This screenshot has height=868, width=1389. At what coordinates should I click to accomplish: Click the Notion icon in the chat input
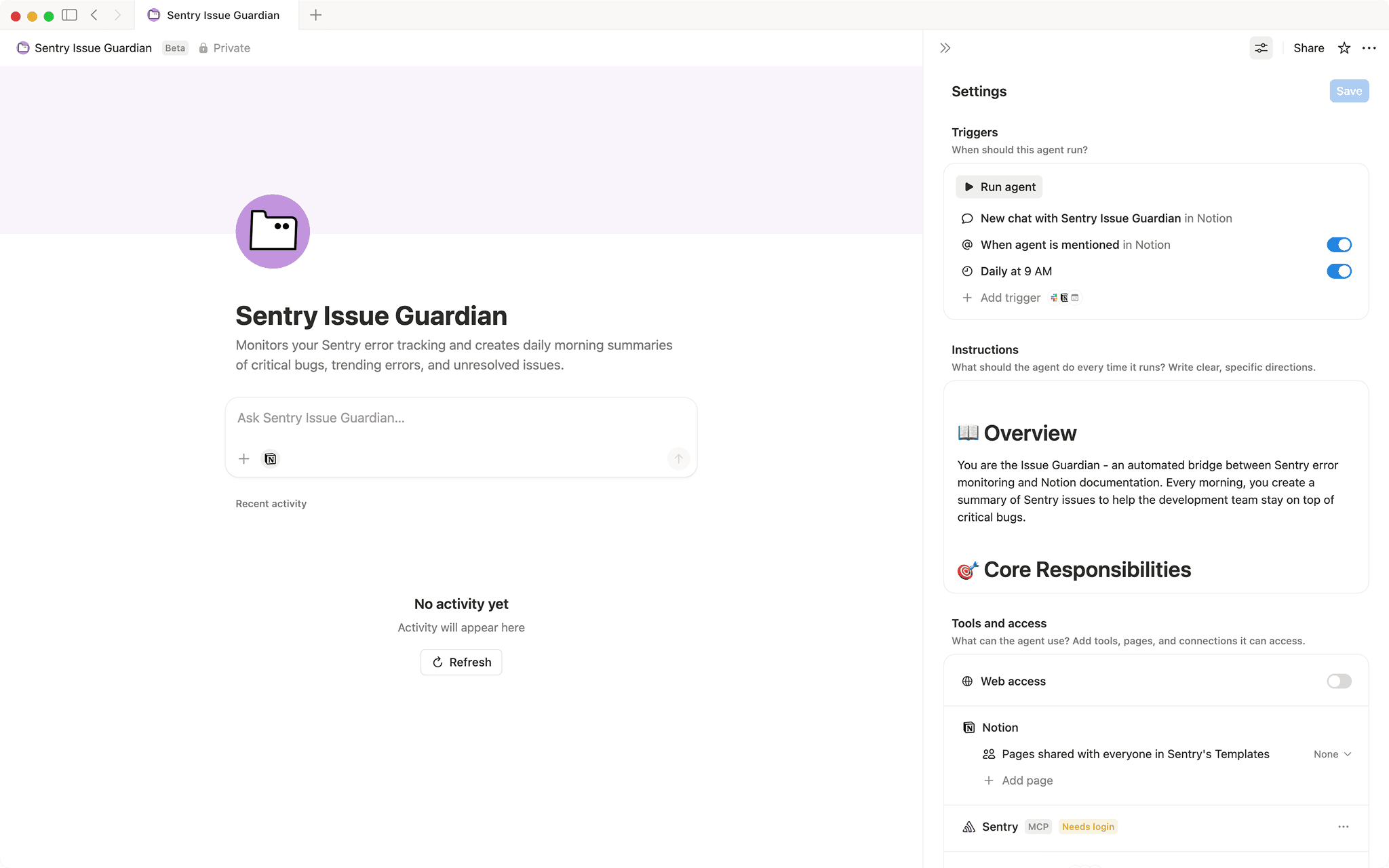coord(270,458)
